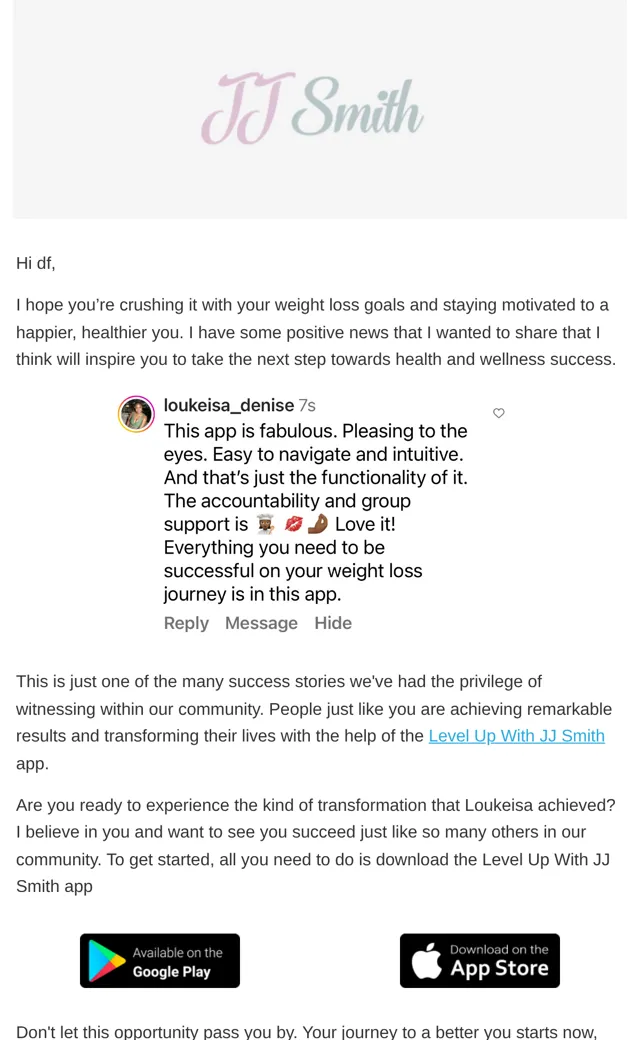Select Hide under the comment

[333, 623]
